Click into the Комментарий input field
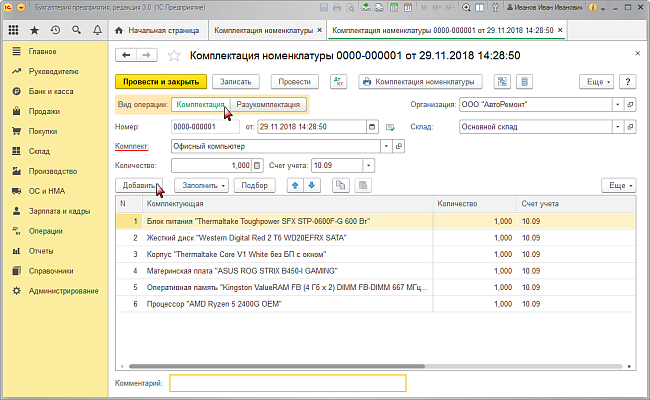This screenshot has height=400, width=650. pyautogui.click(x=287, y=383)
